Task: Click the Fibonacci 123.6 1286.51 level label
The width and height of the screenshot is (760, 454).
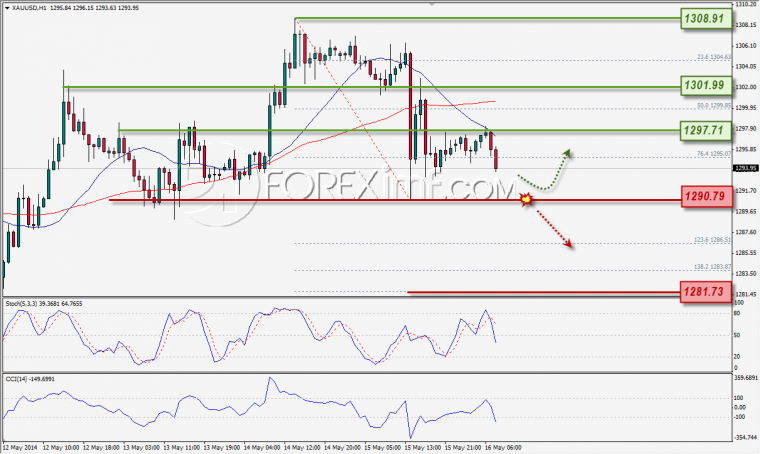Action: click(712, 240)
